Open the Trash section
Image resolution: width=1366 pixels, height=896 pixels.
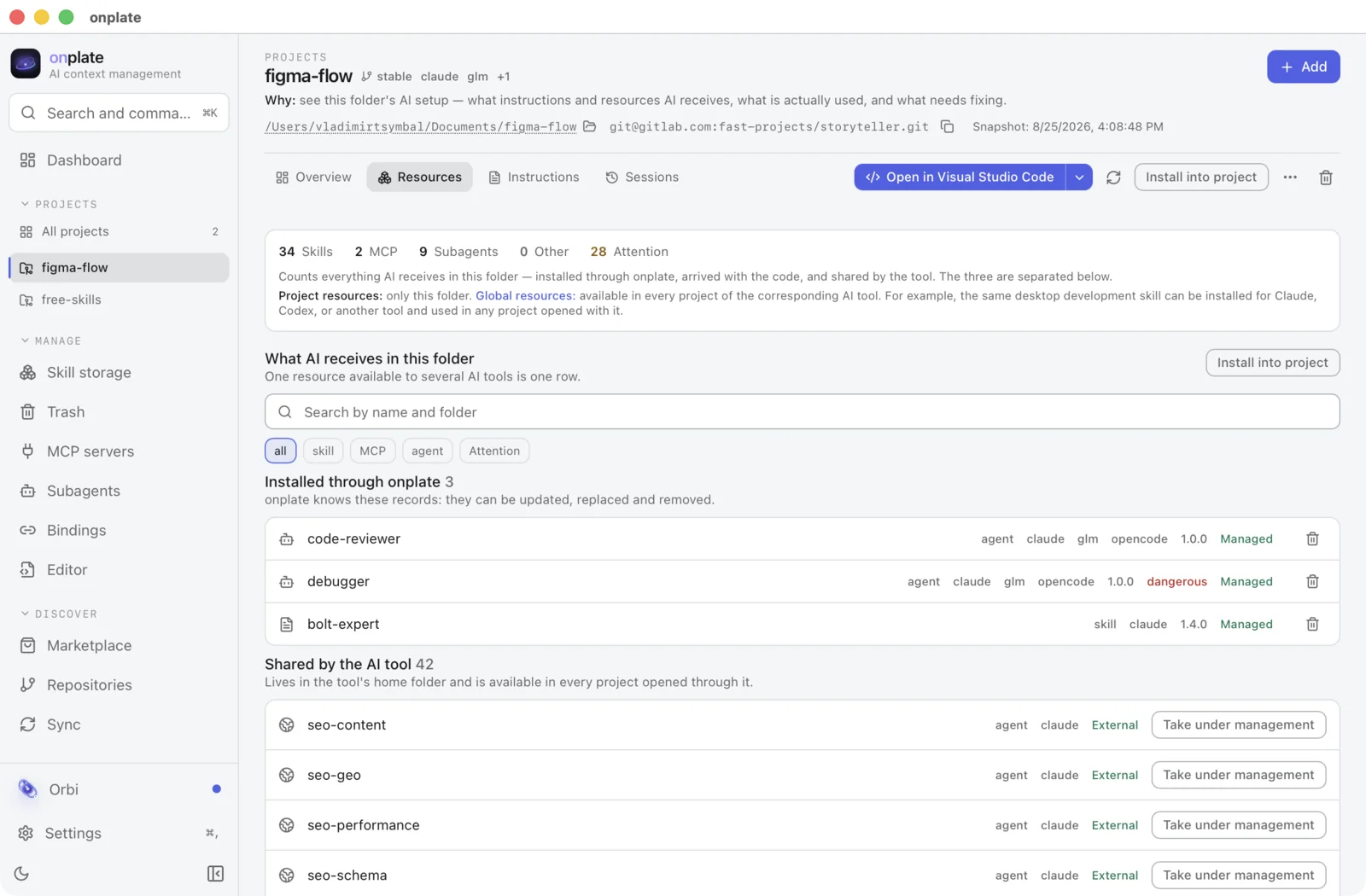click(x=119, y=412)
